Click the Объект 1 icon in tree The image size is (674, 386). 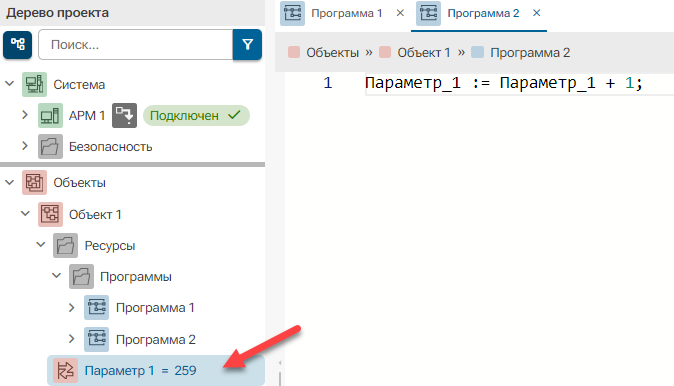coord(50,214)
